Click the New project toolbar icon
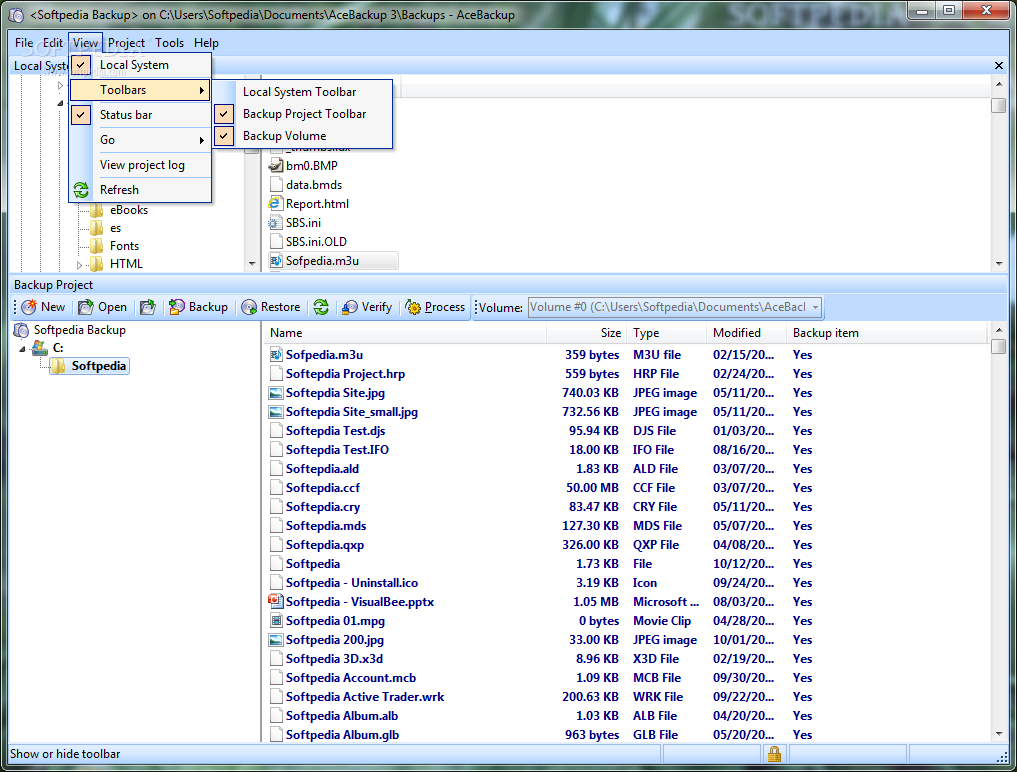The width and height of the screenshot is (1017, 772). point(29,308)
